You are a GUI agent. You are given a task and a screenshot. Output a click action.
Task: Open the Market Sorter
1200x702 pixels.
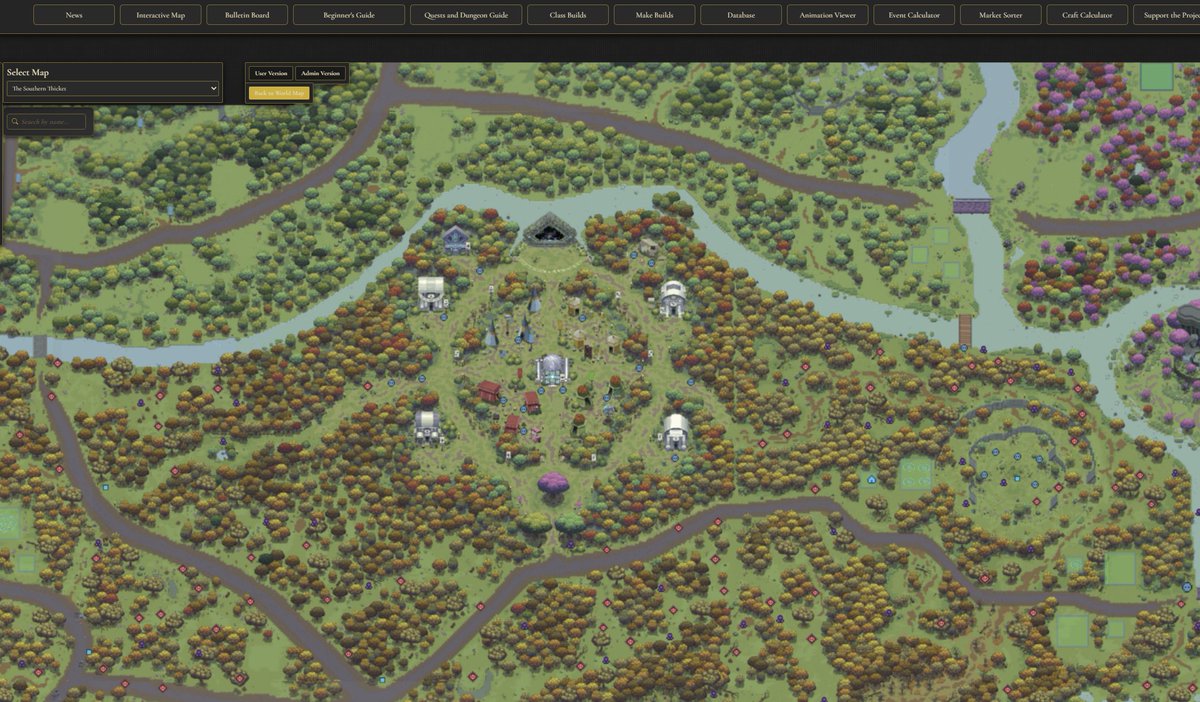tap(1001, 15)
